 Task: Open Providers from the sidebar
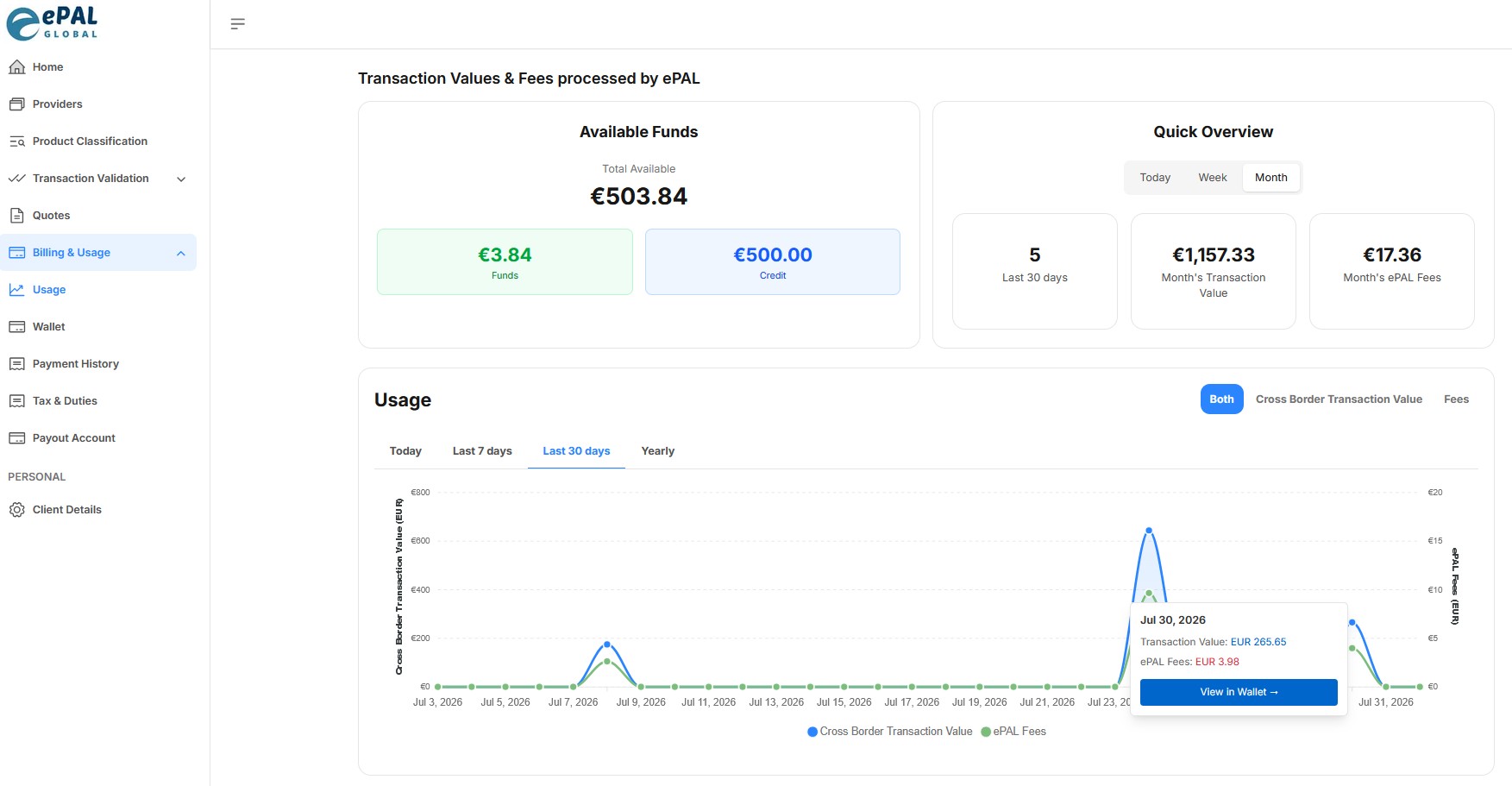(x=98, y=104)
